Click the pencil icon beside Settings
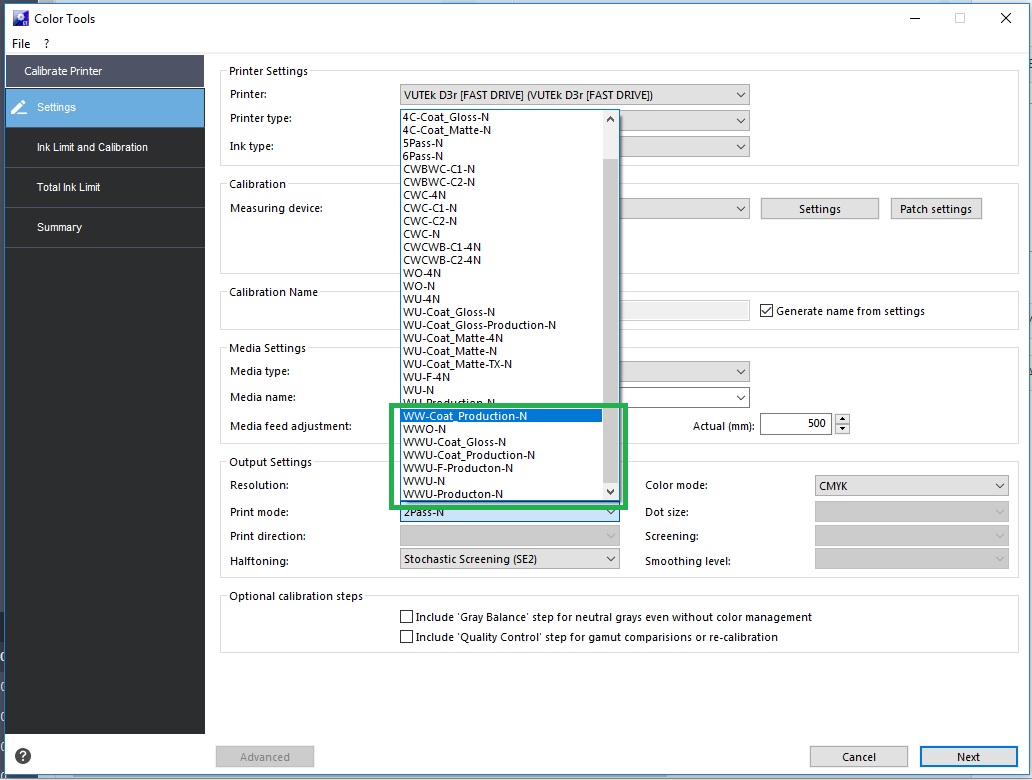The image size is (1032, 780). click(x=19, y=107)
